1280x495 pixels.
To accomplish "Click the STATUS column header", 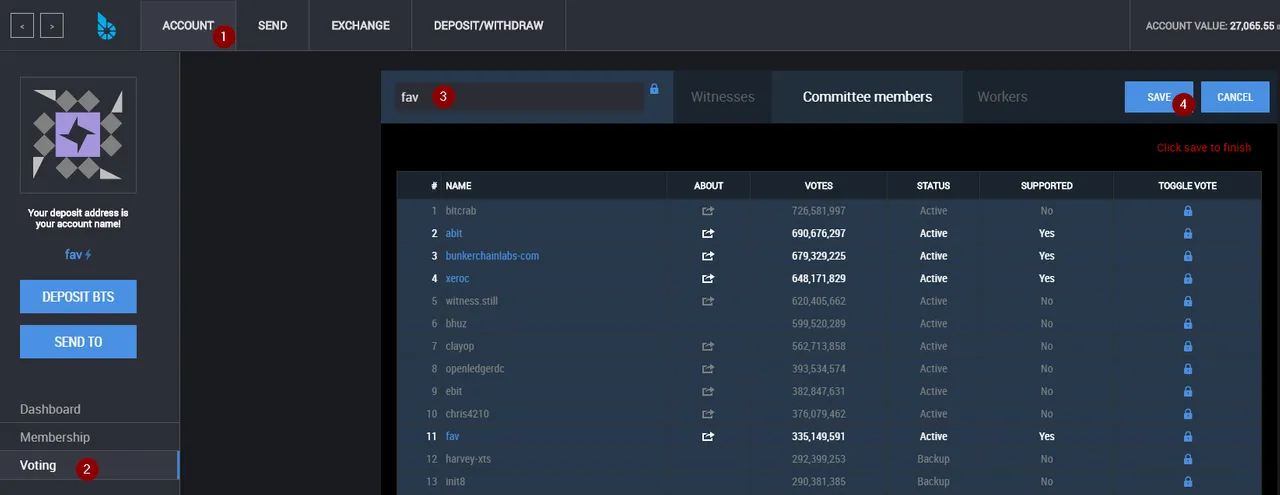I will (933, 186).
